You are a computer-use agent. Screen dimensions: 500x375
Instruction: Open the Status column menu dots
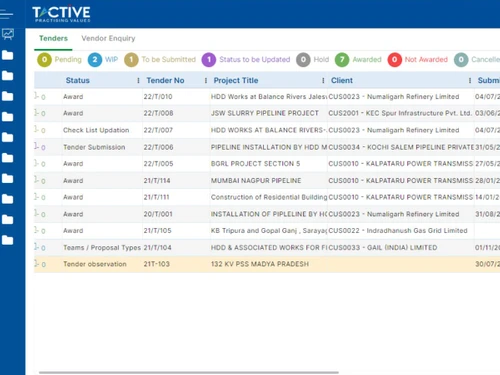click(x=138, y=80)
